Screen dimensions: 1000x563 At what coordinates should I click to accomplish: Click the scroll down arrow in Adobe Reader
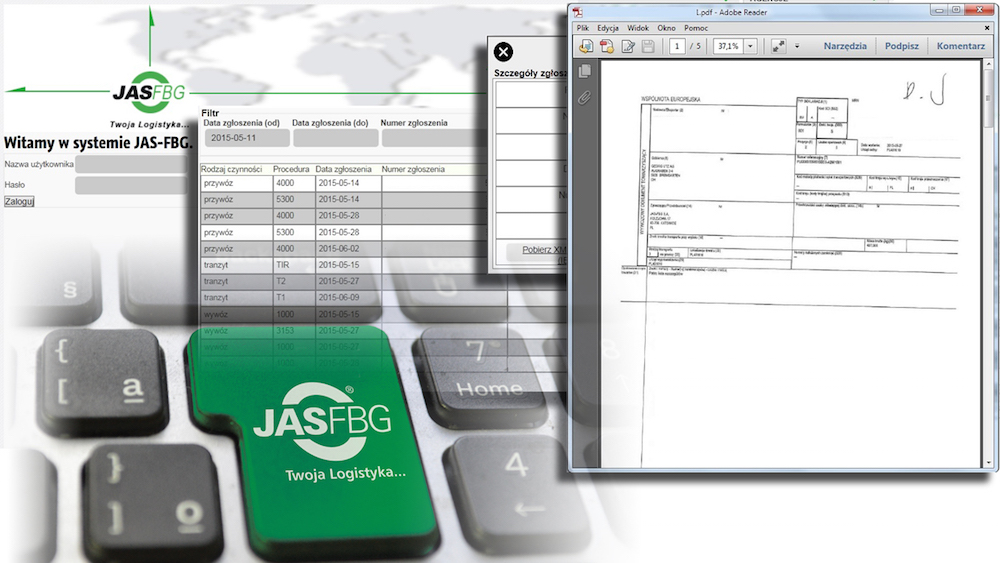pos(989,463)
